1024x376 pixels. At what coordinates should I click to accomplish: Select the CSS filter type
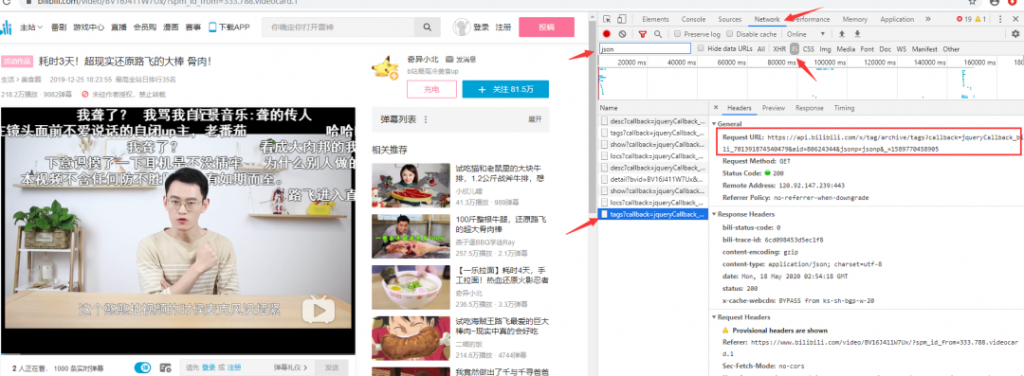[x=808, y=49]
